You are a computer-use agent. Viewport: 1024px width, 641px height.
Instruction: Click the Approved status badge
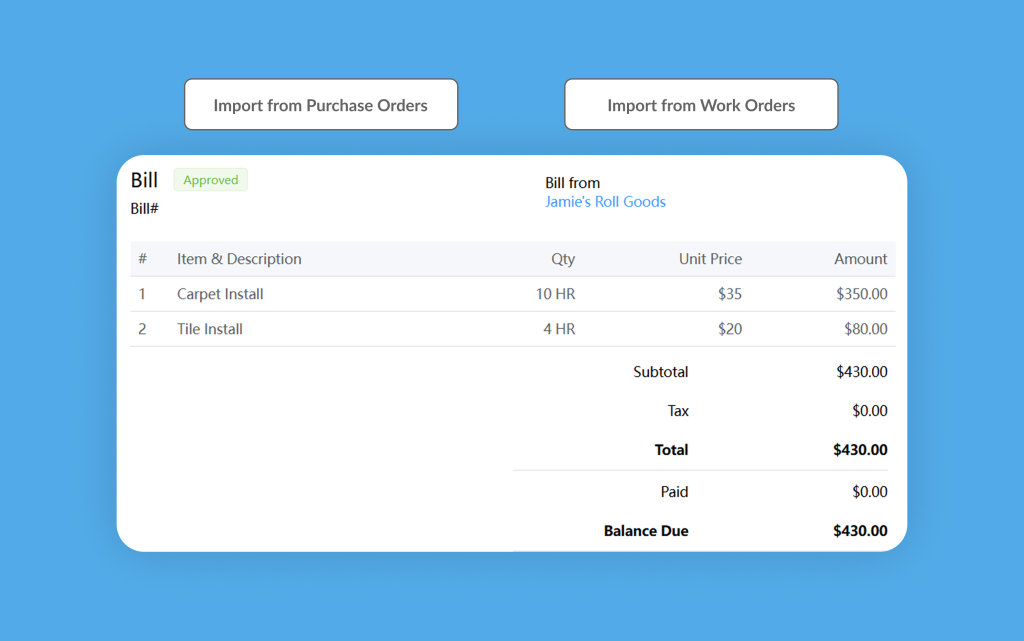point(210,180)
